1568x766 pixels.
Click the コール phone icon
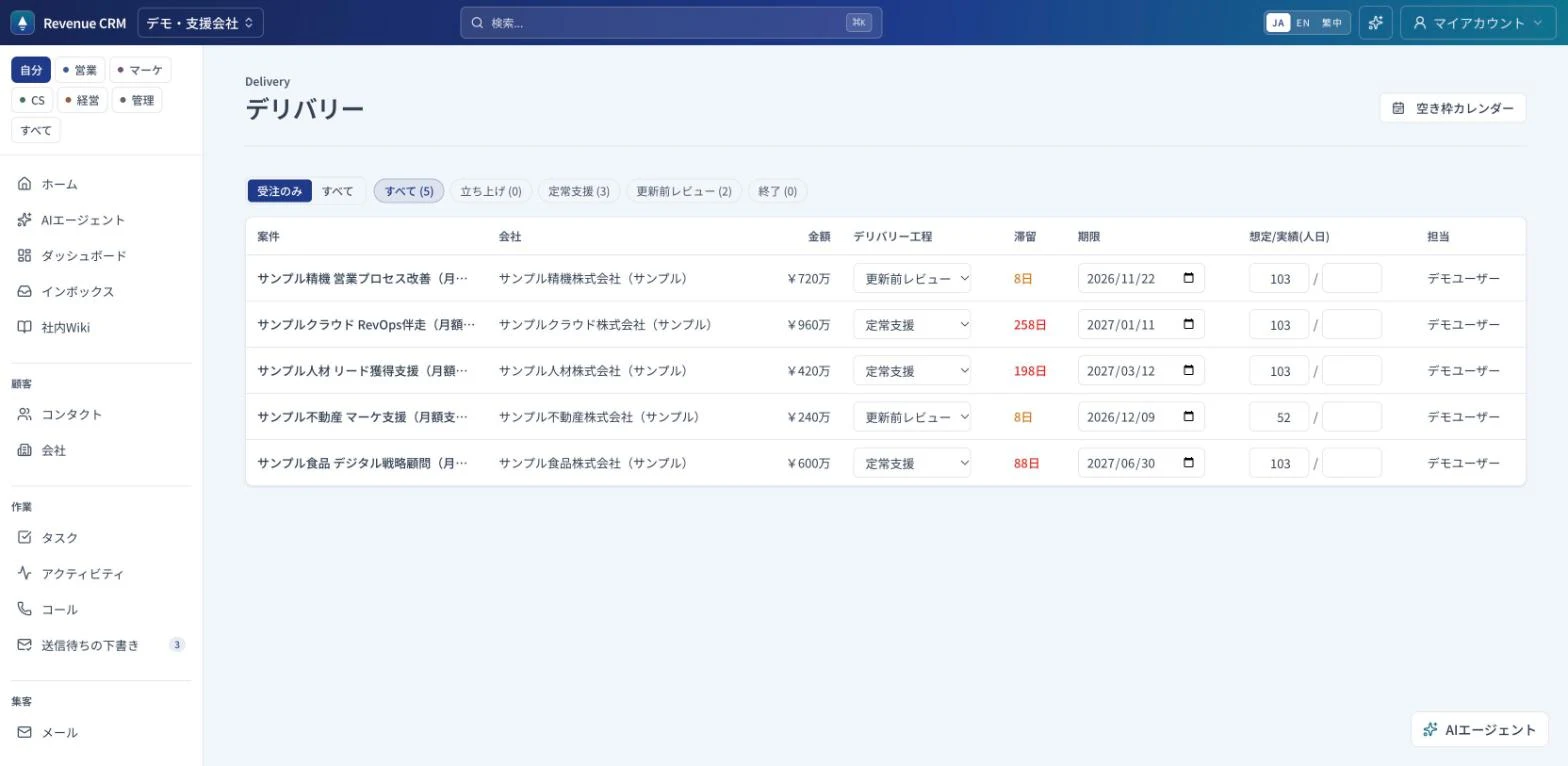coord(25,609)
